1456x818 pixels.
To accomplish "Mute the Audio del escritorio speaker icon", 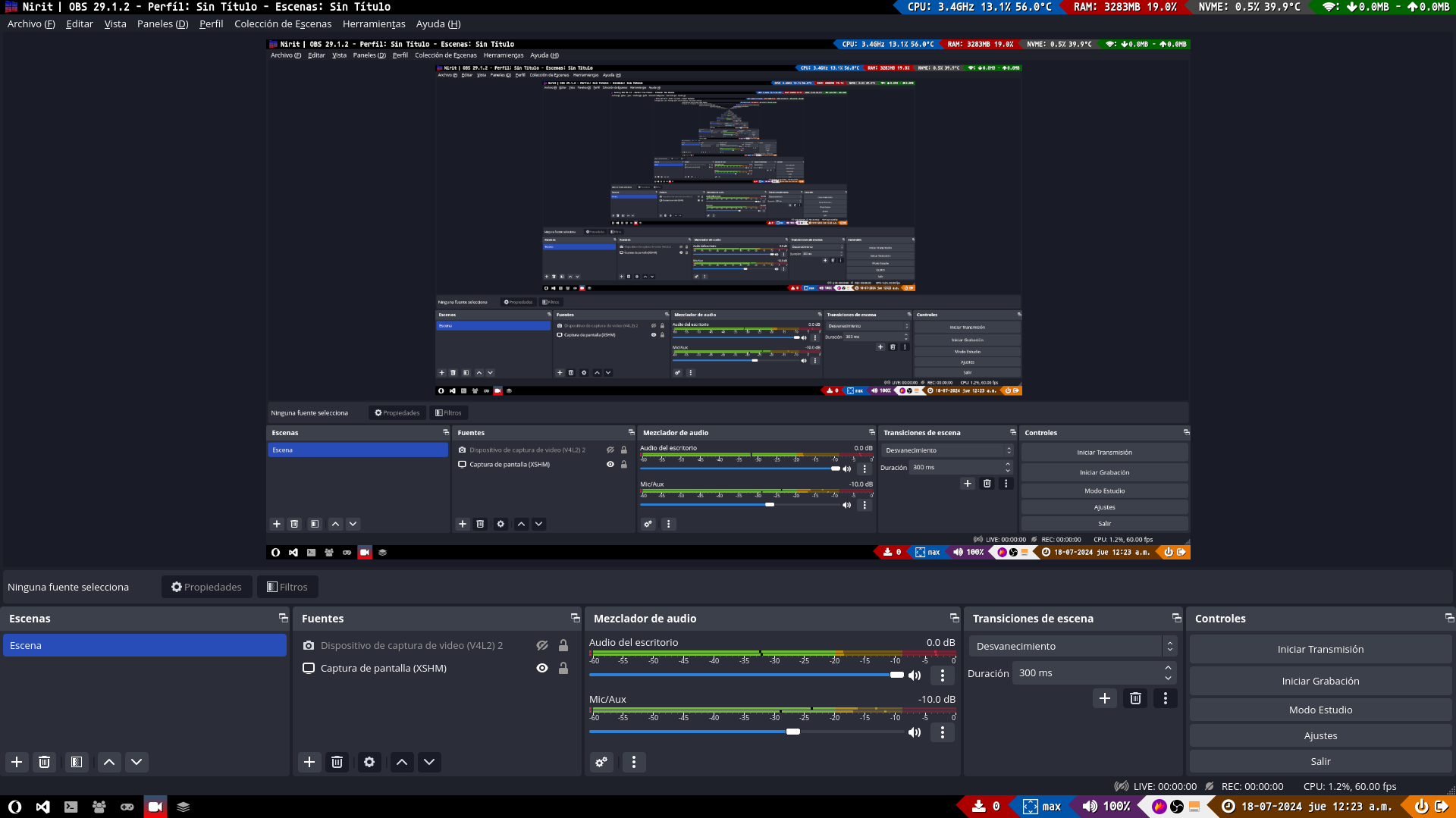I will (x=915, y=675).
